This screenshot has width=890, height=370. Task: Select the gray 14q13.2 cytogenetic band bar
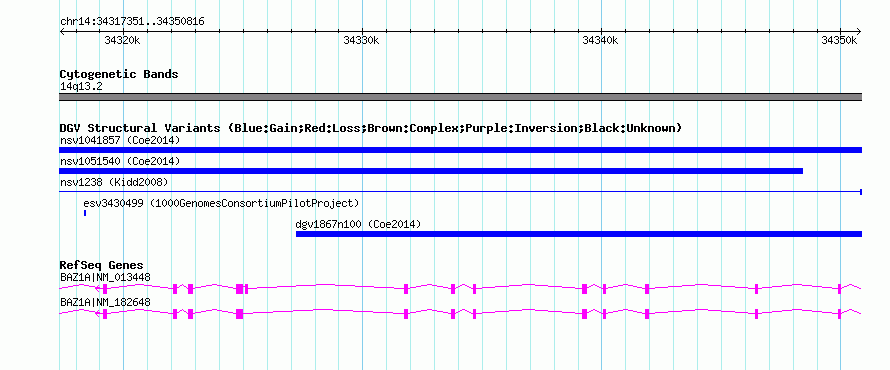(460, 97)
